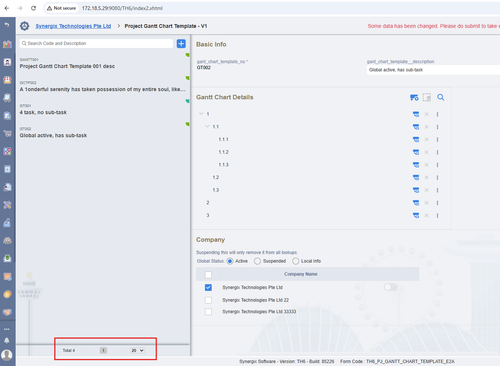The height and width of the screenshot is (366, 500).
Task: Click the browser address bar URL
Action: (122, 8)
